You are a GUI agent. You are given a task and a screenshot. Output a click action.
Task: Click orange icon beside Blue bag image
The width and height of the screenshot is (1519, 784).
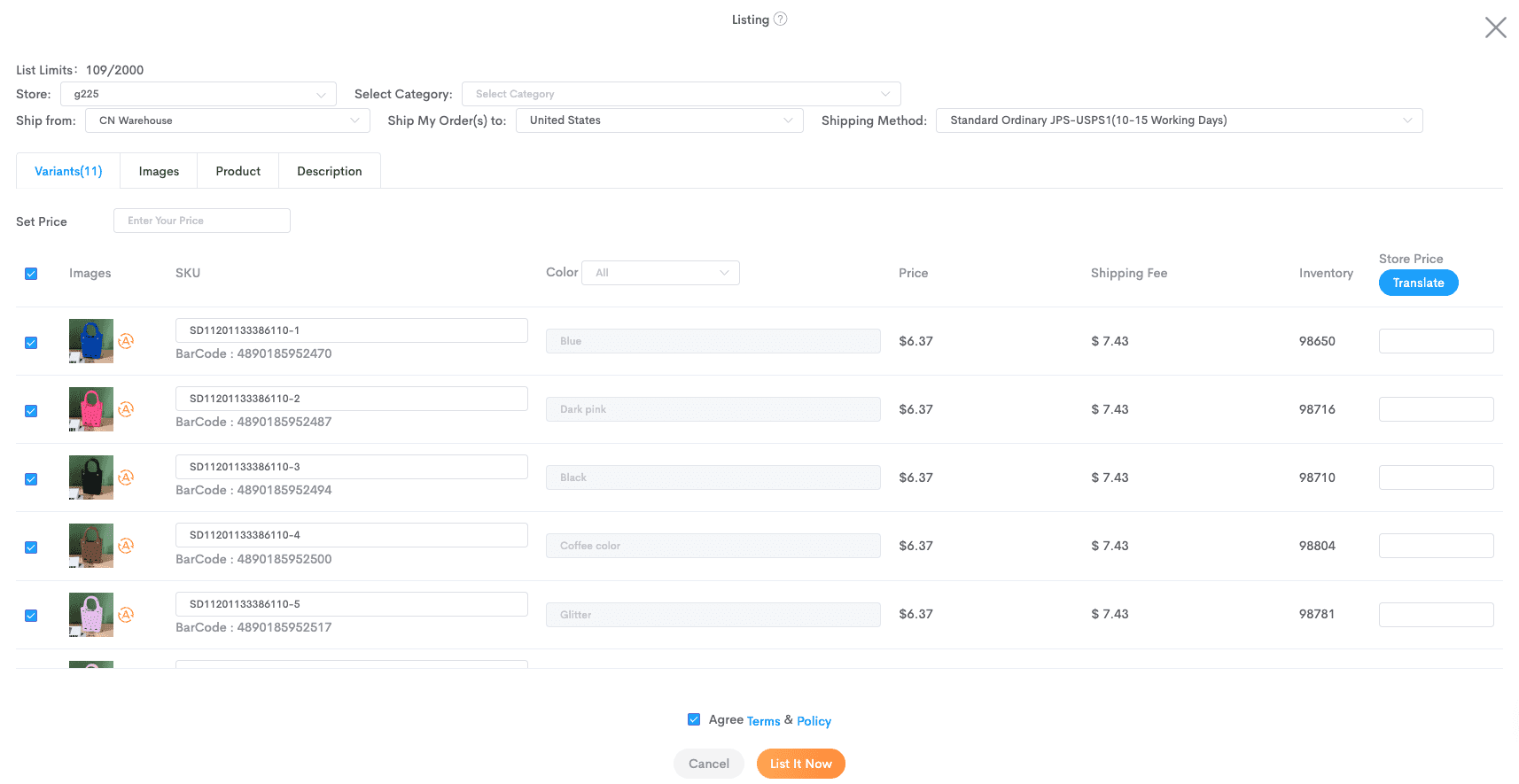126,341
